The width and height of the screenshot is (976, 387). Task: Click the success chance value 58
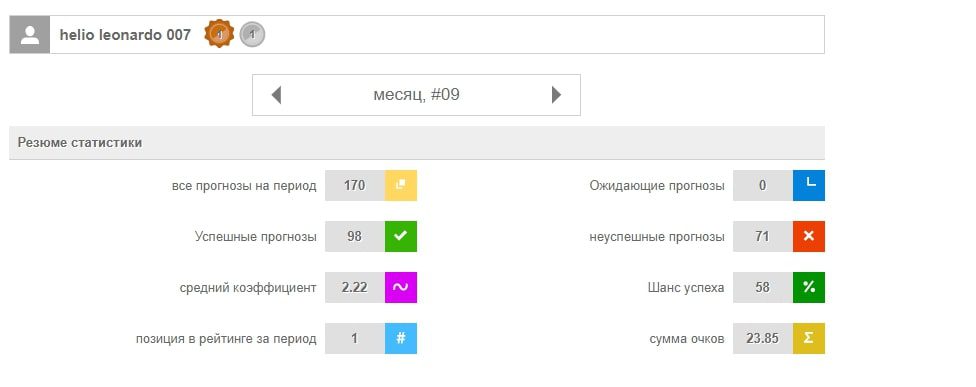pos(762,287)
